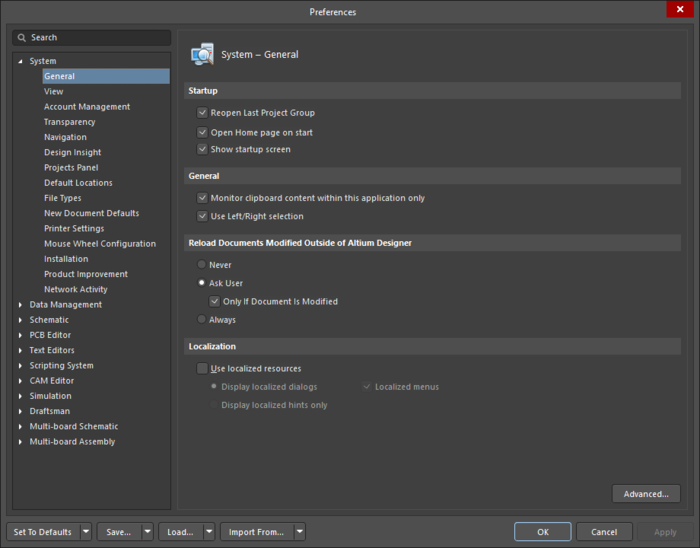Click the Cancel button
Viewport: 700px width, 548px height.
pyautogui.click(x=604, y=532)
